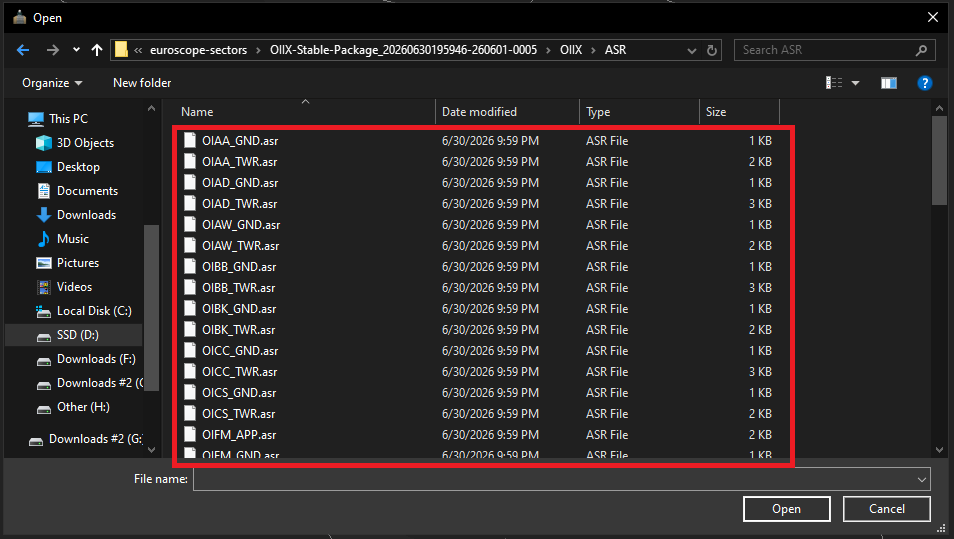Select the file OIBK_GND.asr
This screenshot has height=539, width=954.
click(238, 308)
